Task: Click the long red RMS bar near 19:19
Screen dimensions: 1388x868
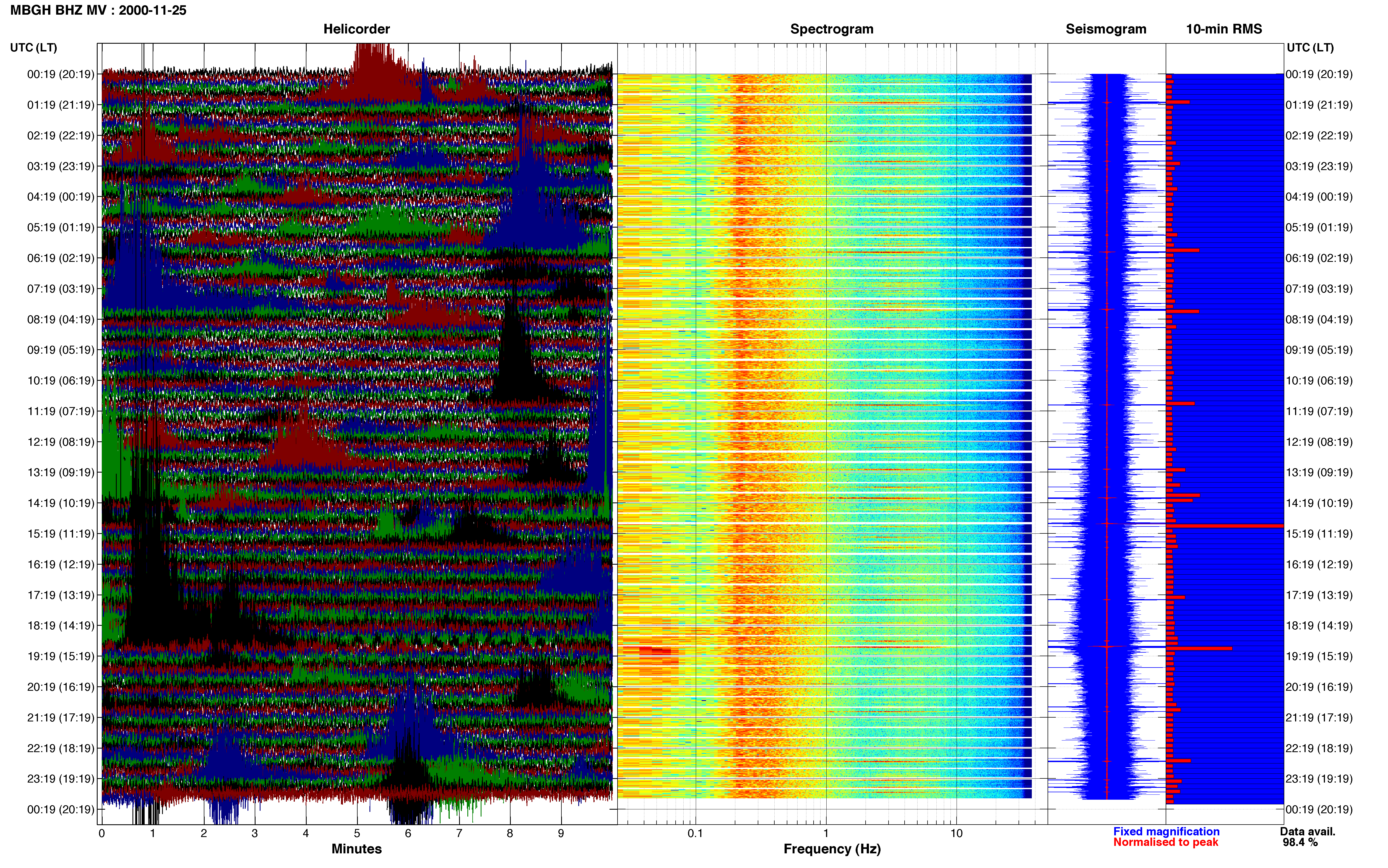Action: click(1199, 648)
